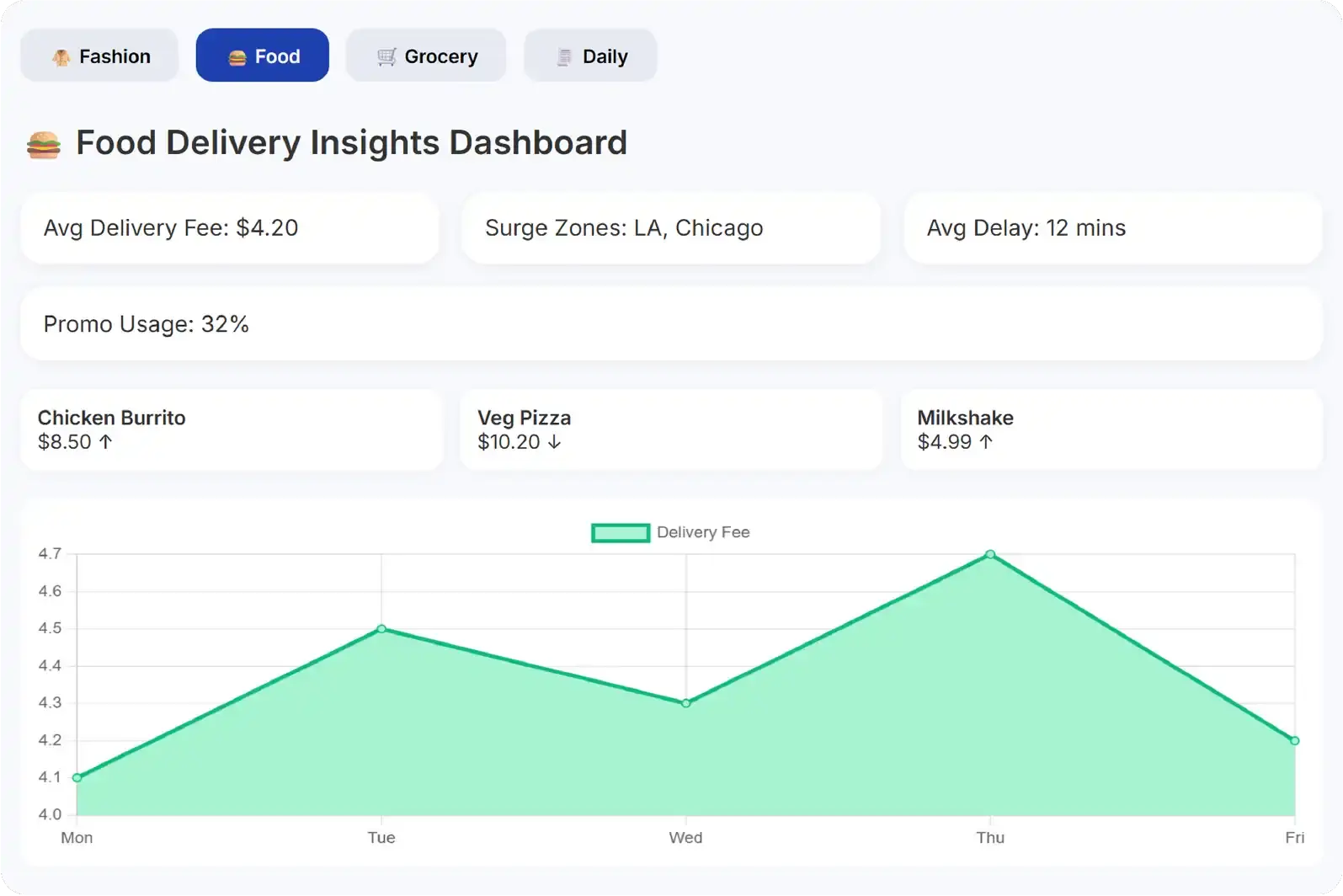Image resolution: width=1343 pixels, height=896 pixels.
Task: Click the Tuesday data point on the chart
Action: tap(381, 628)
